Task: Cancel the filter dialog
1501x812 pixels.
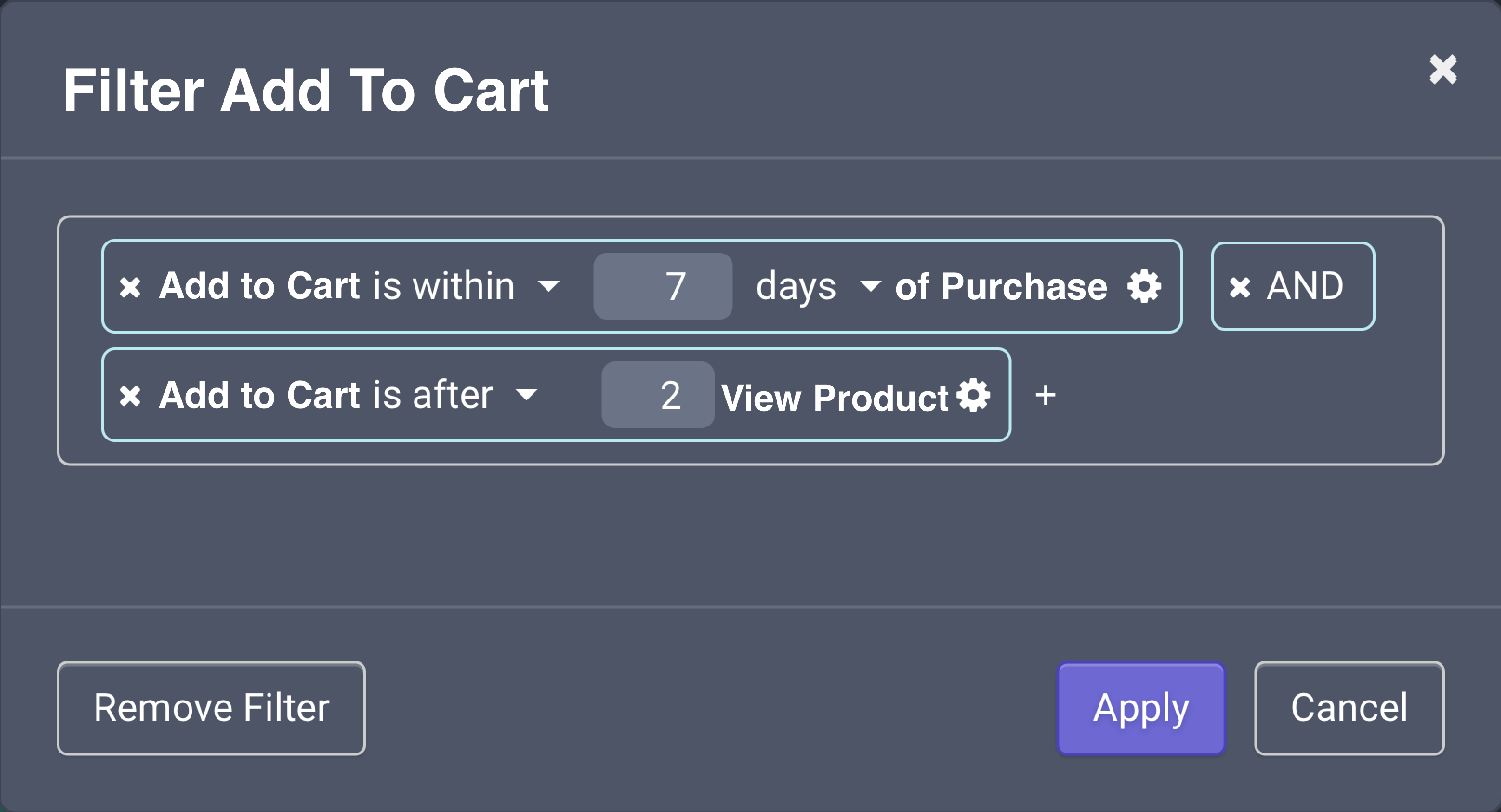Action: 1349,708
